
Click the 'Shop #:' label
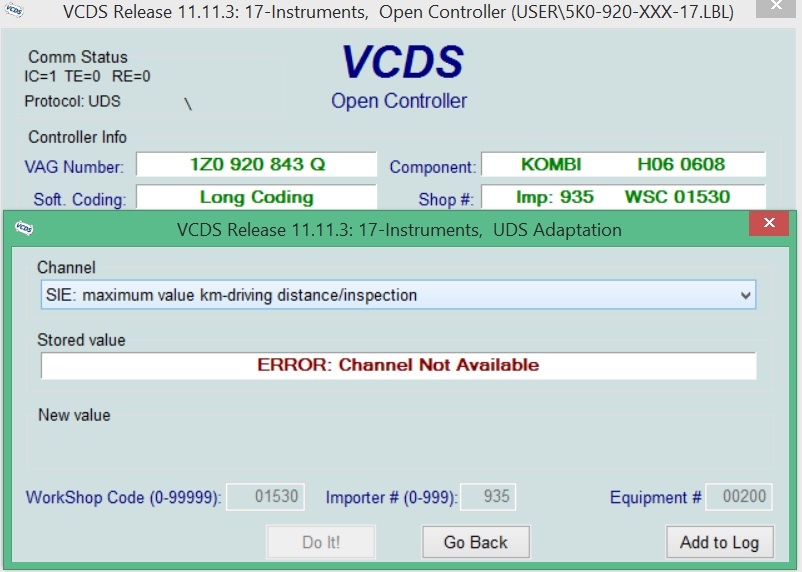(445, 200)
